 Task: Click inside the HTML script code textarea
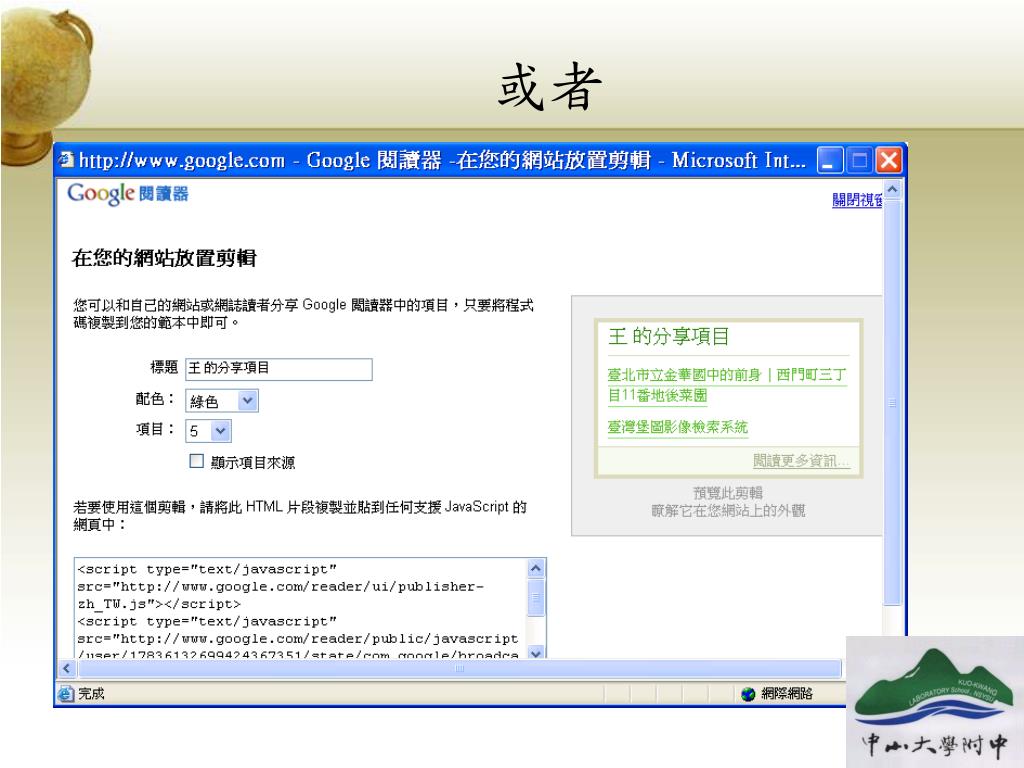pyautogui.click(x=301, y=609)
